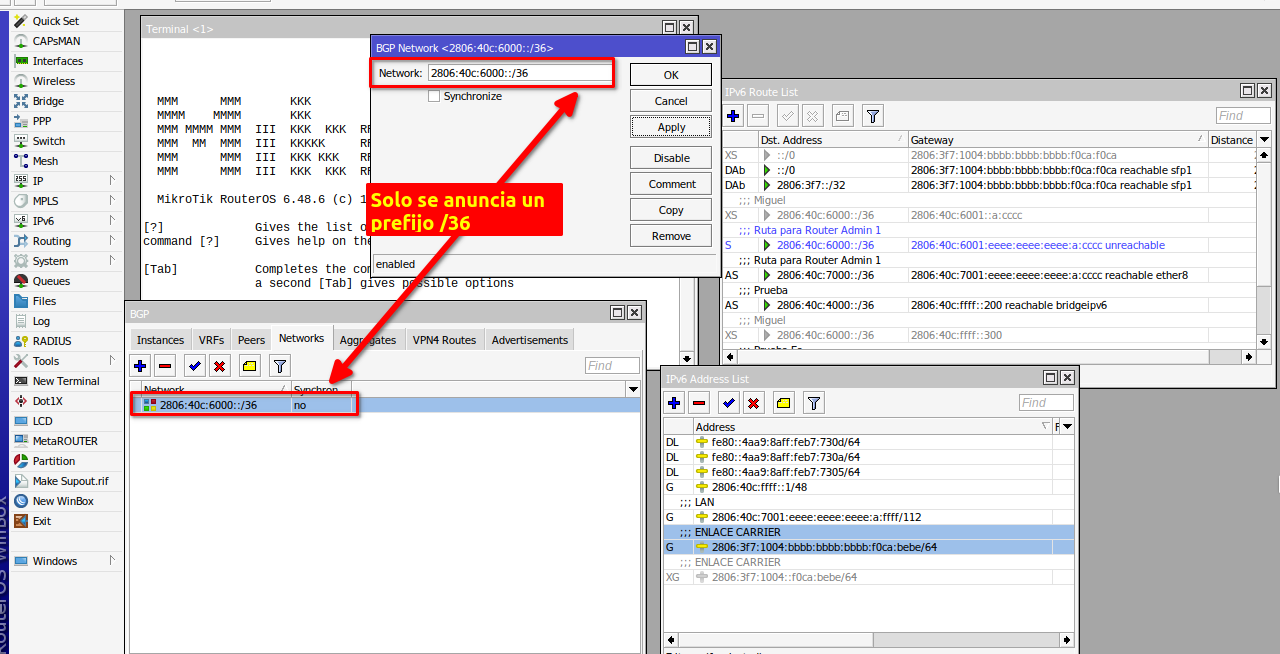Click the yellow comment icon in IPv6 Address List
1280x654 pixels.
[x=784, y=403]
